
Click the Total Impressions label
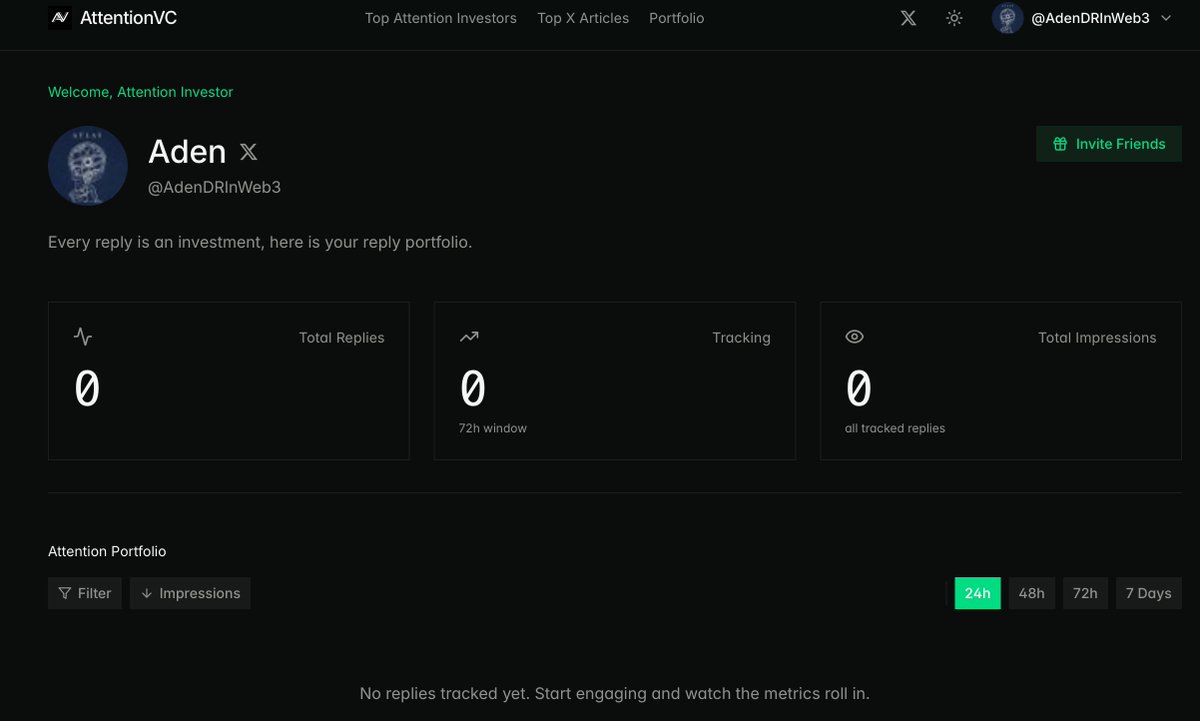pos(1097,338)
